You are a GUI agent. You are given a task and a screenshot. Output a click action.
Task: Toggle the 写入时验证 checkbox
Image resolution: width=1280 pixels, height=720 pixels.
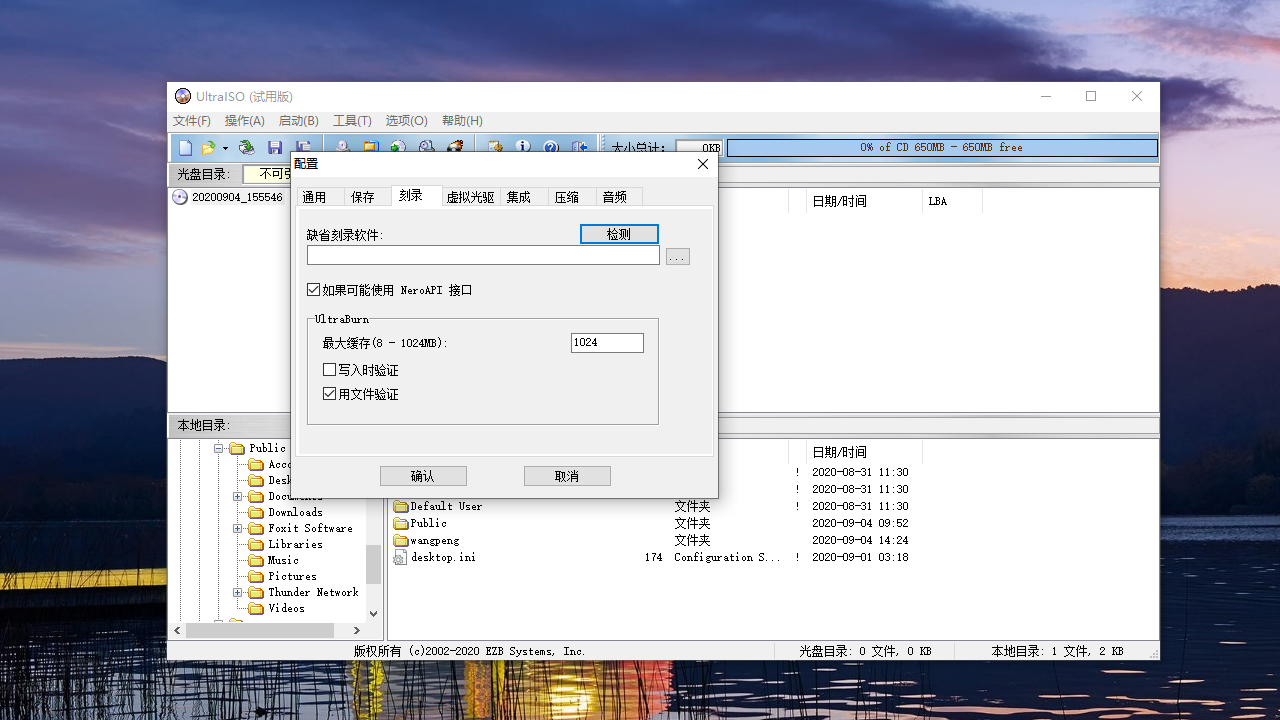330,369
